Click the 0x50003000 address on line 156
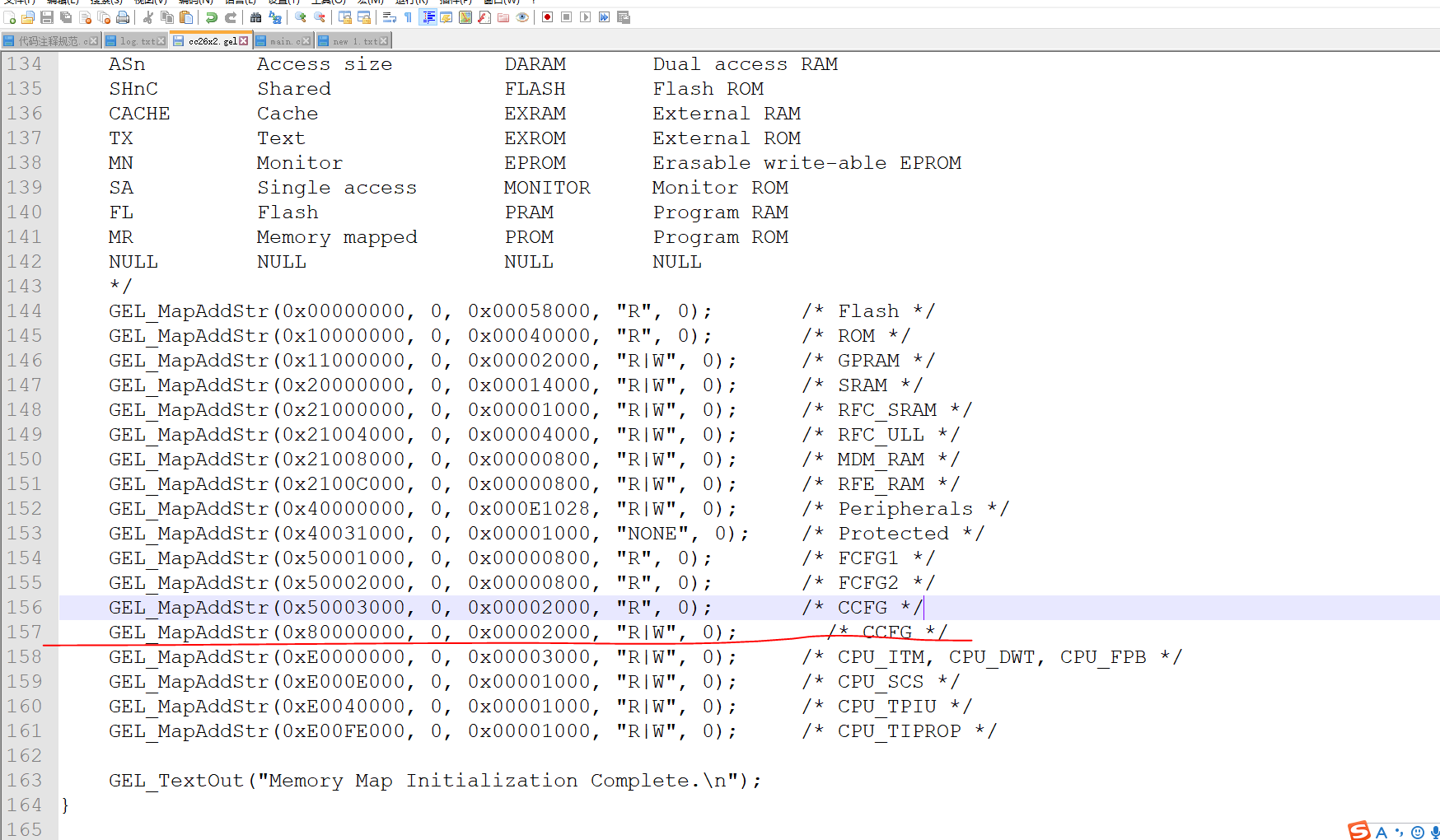 point(344,608)
